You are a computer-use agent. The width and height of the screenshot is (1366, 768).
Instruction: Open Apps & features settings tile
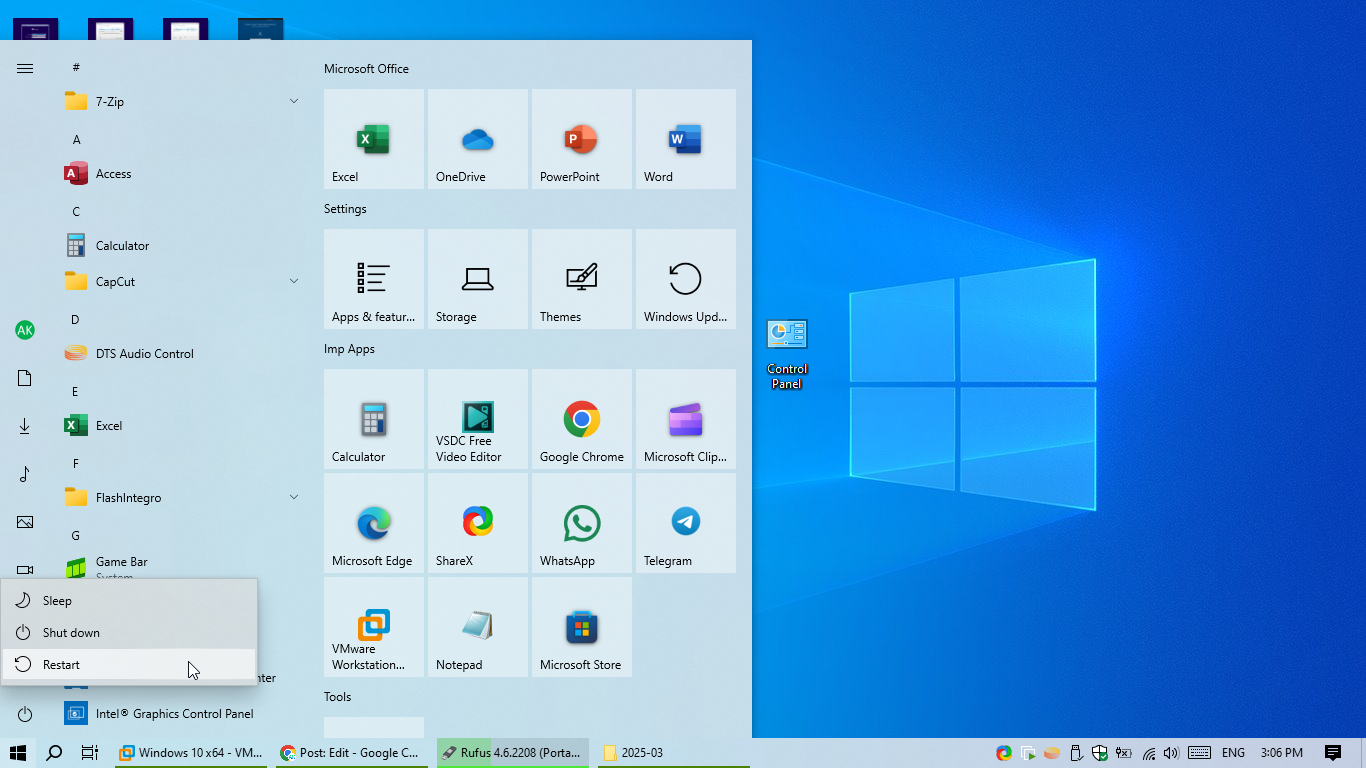374,279
